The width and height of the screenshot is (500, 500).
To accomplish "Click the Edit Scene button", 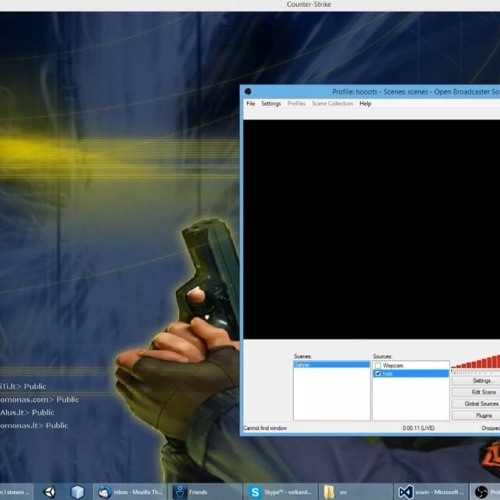I will click(476, 392).
